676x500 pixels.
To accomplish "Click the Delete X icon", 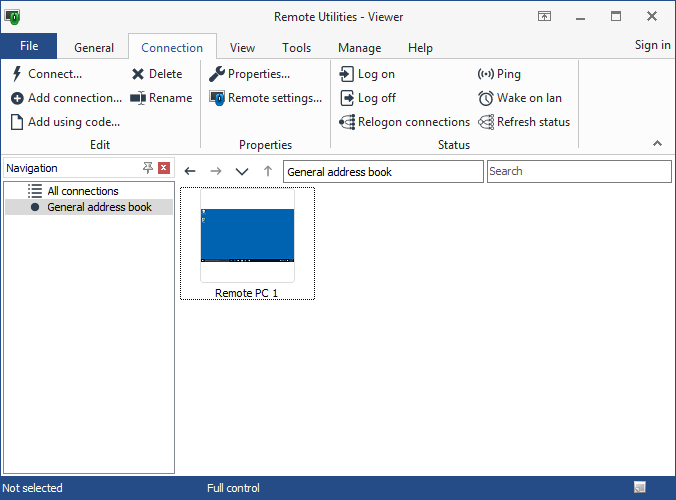I will pos(138,74).
